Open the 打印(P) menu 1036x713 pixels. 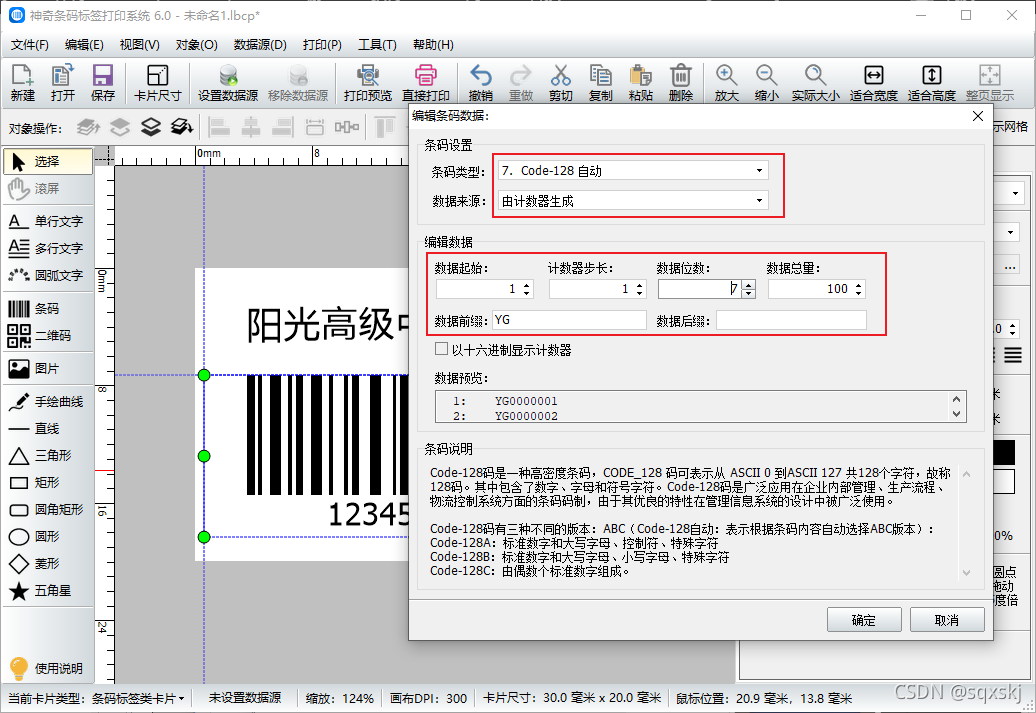point(322,45)
